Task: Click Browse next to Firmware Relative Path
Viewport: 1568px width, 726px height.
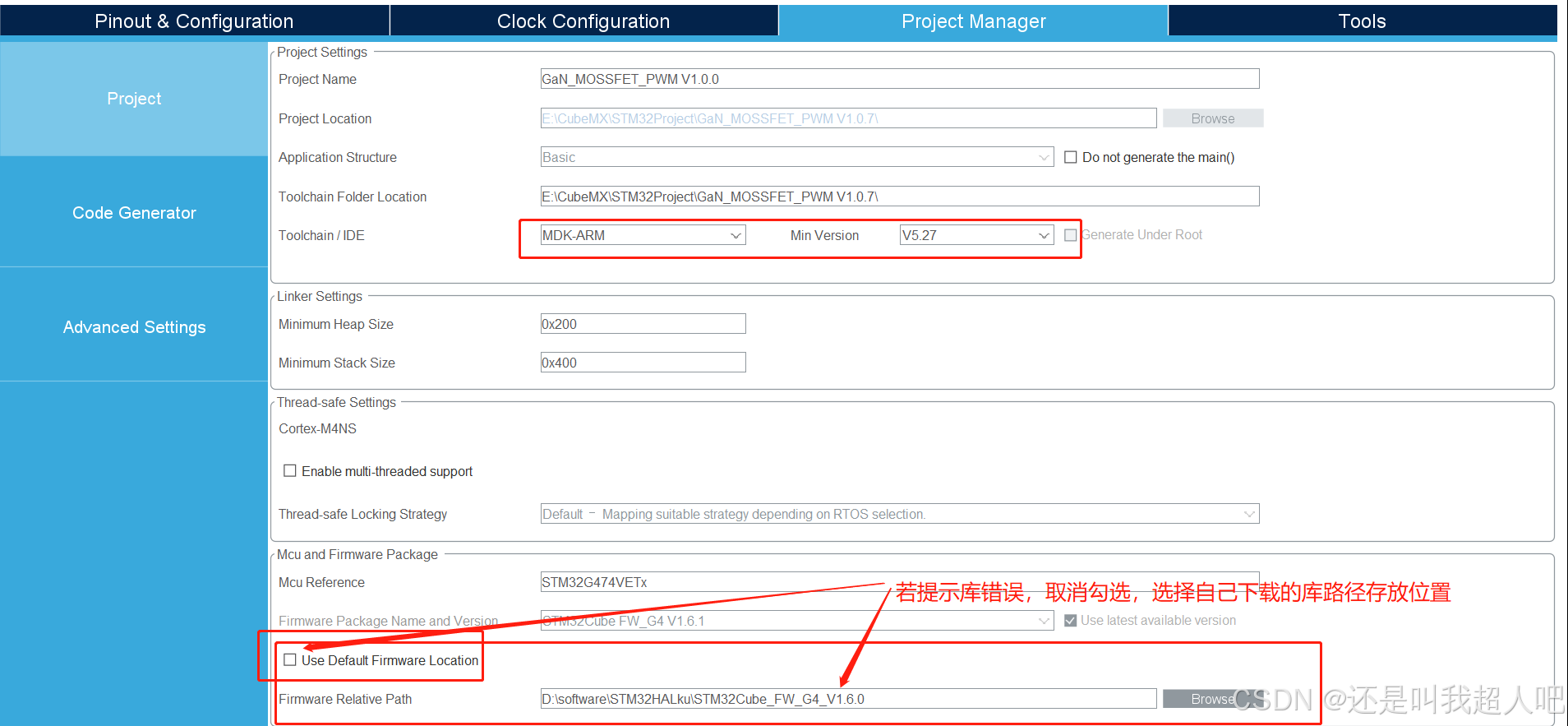Action: 1213,699
